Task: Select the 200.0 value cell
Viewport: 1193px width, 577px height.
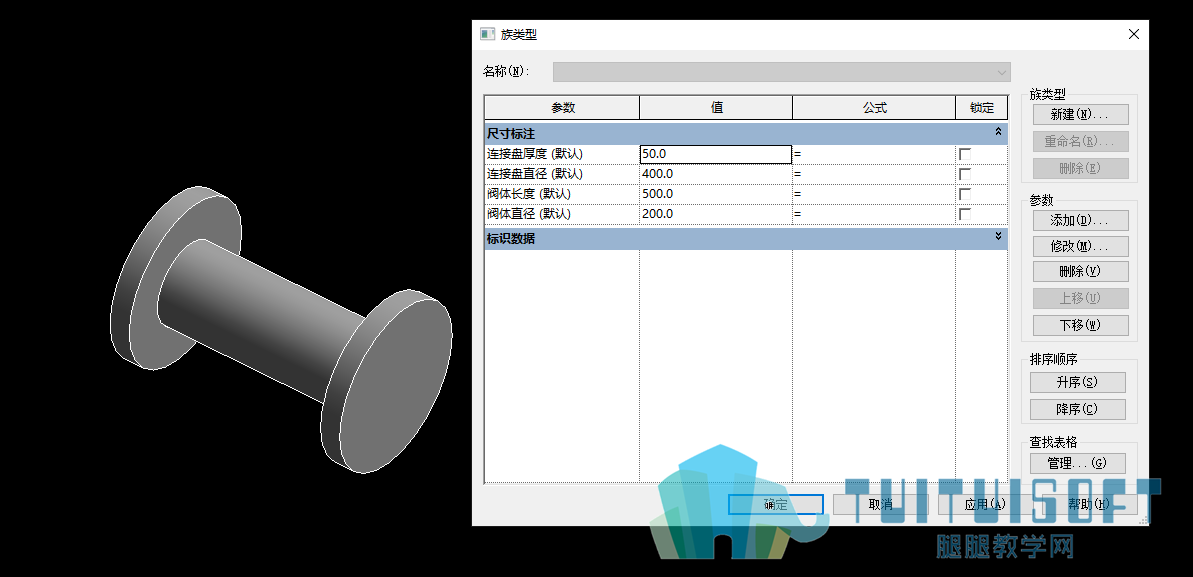Action: pos(715,214)
